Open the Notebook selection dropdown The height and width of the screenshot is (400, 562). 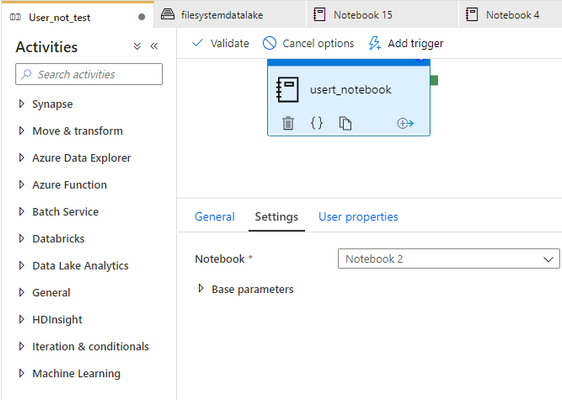(448, 259)
